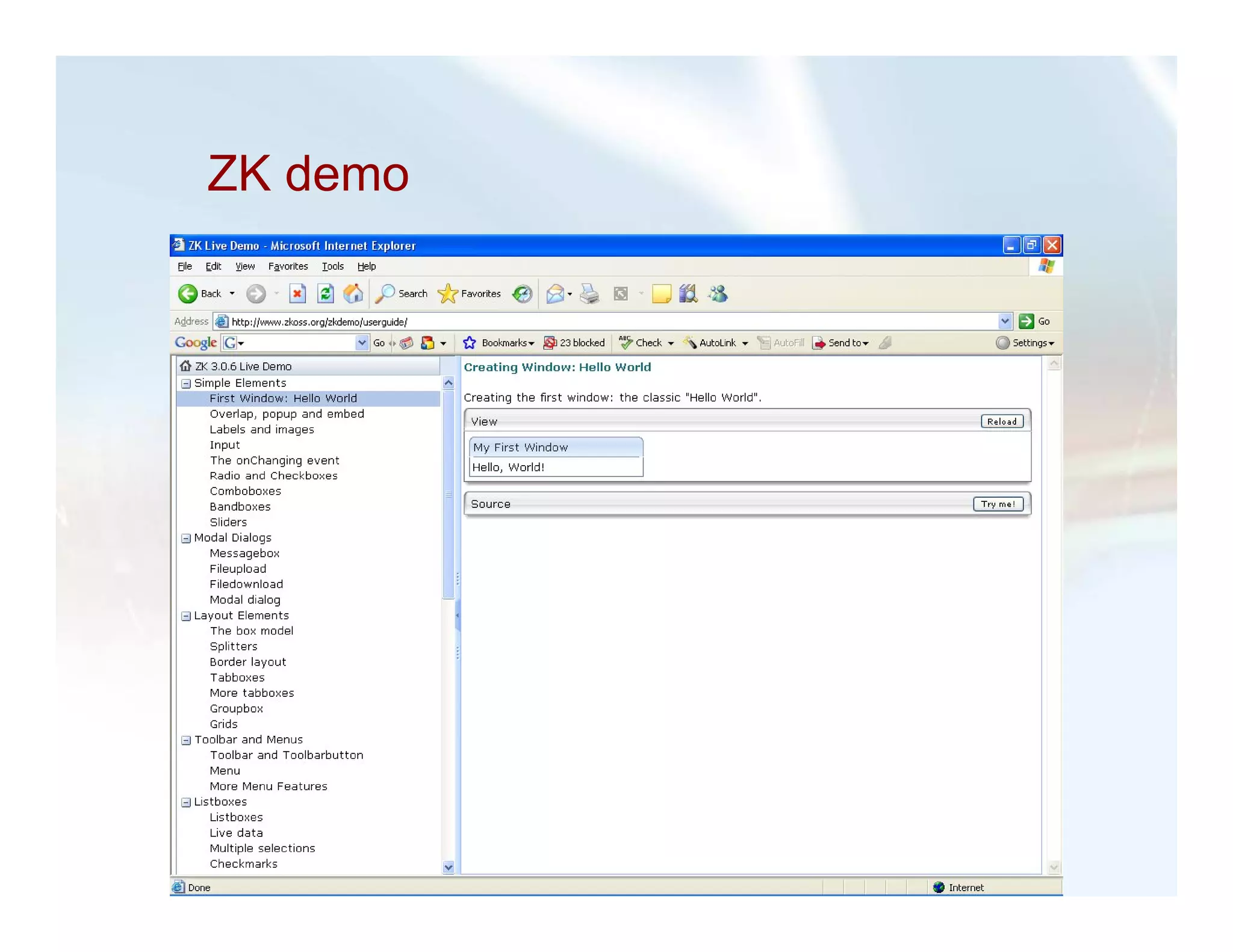Image resolution: width=1233 pixels, height=952 pixels.
Task: Click the Home icon in toolbar
Action: [x=353, y=294]
